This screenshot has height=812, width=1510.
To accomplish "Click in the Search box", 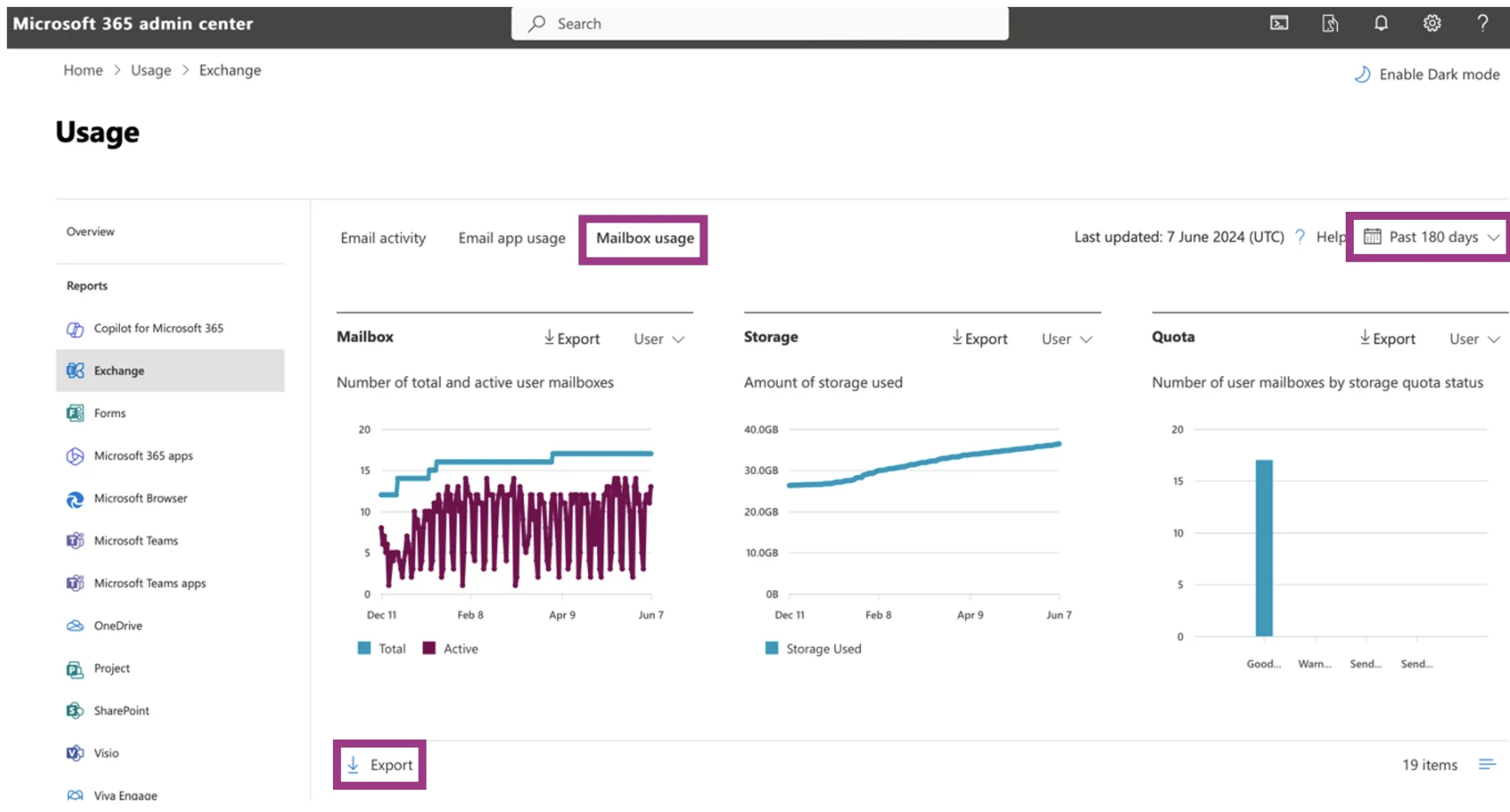I will (759, 24).
